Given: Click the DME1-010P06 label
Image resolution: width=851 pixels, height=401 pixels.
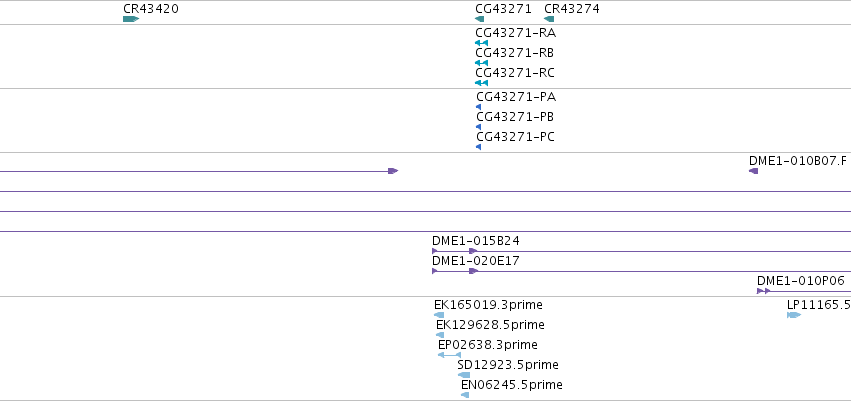Looking at the screenshot, I should click(x=801, y=281).
